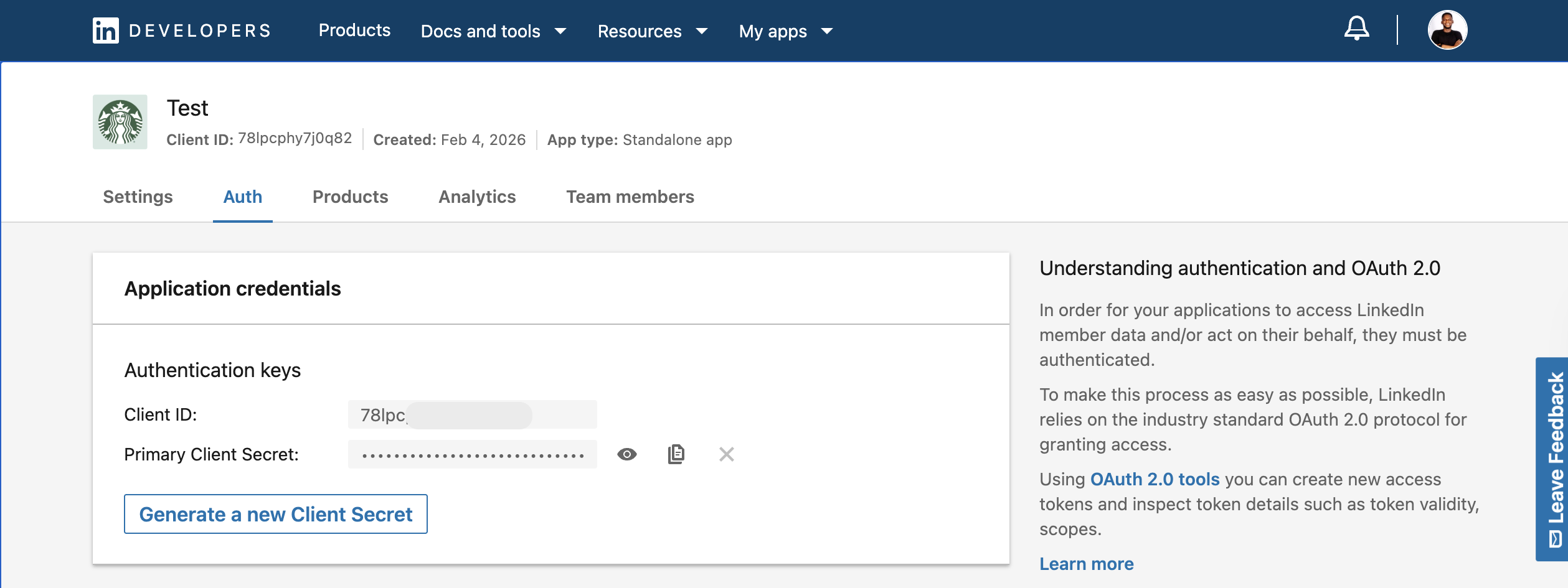
Task: Switch to the Team members tab
Action: (x=630, y=197)
